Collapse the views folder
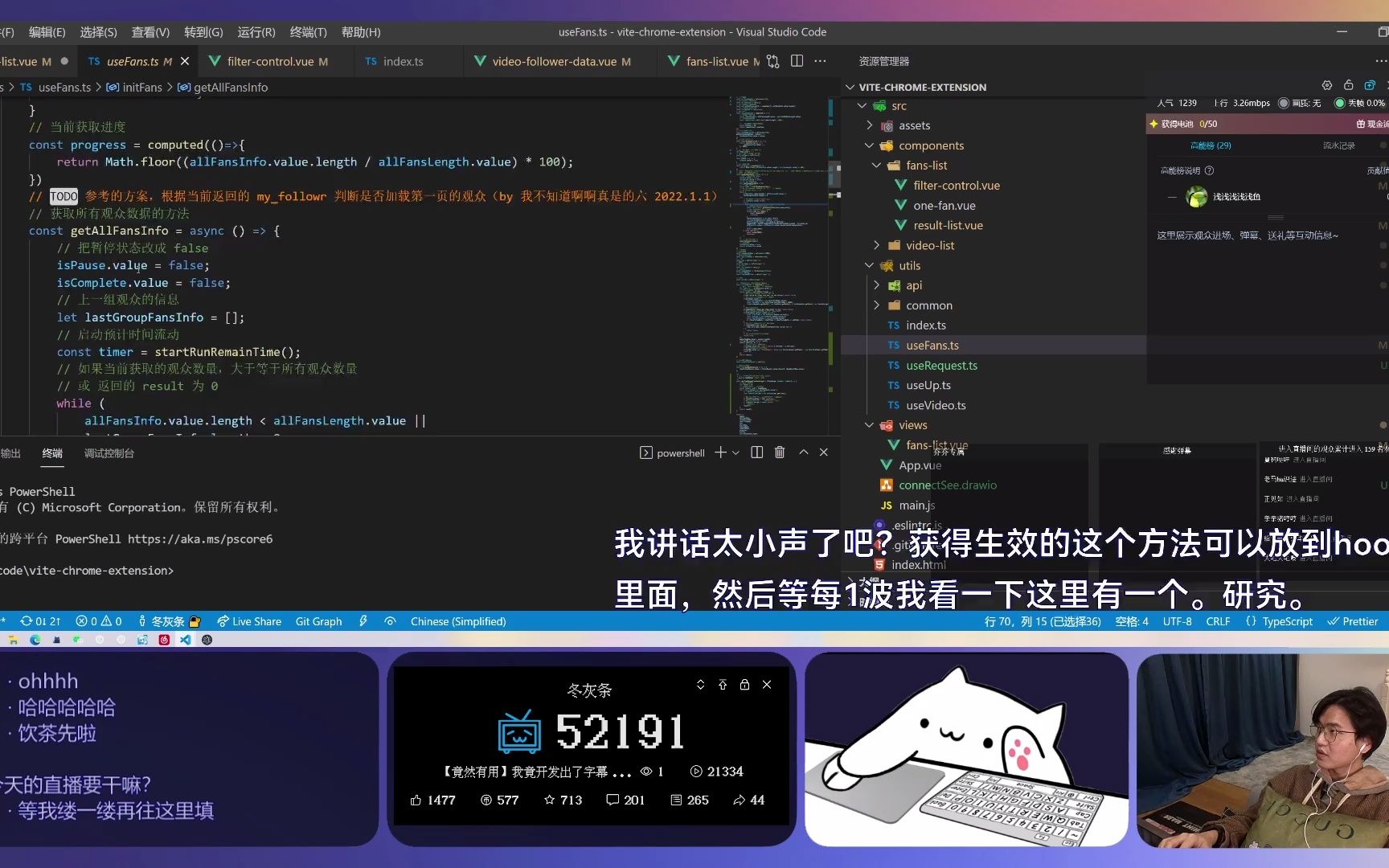Image resolution: width=1389 pixels, height=868 pixels. [869, 425]
